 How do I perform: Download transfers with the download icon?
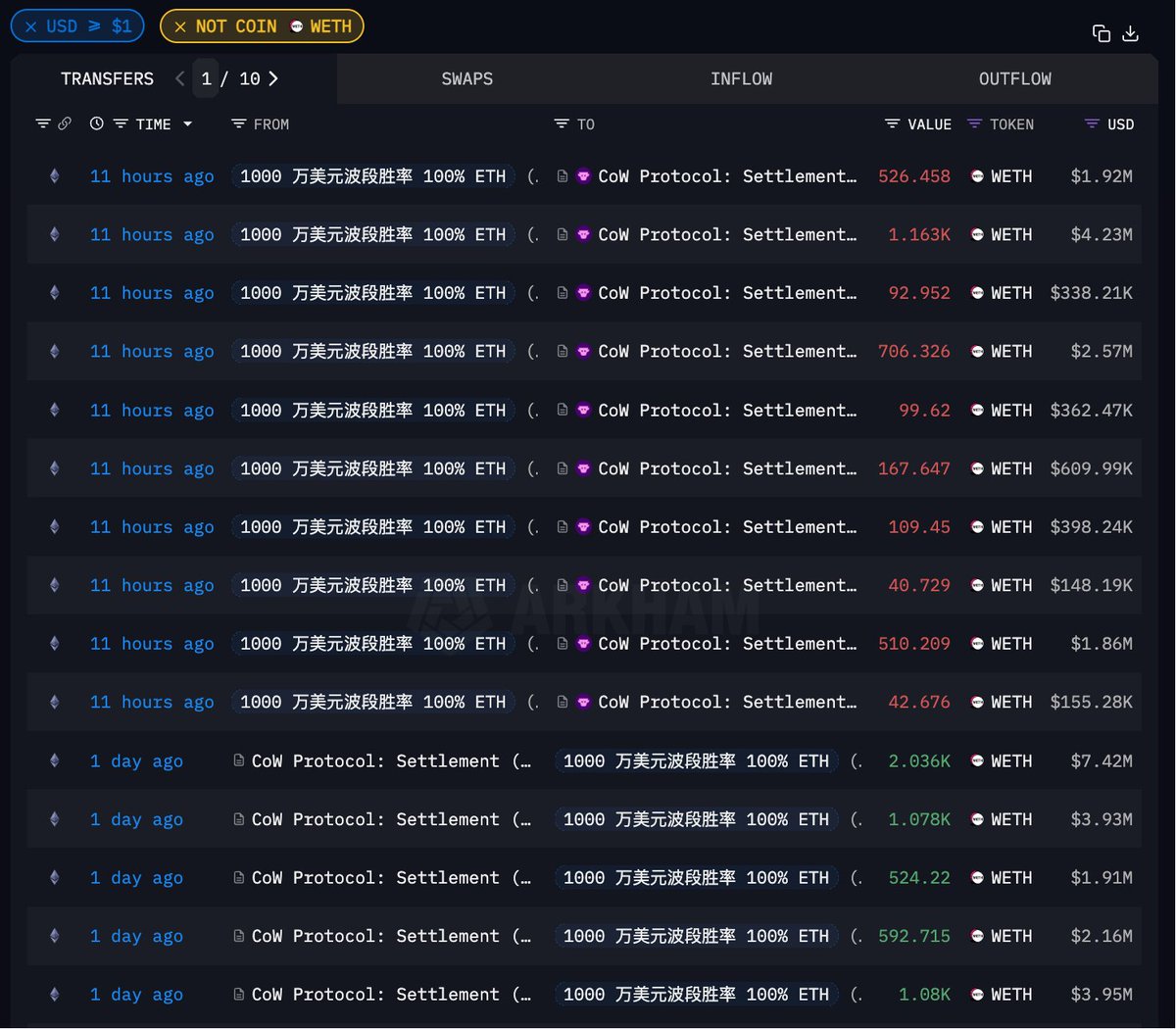tap(1130, 33)
